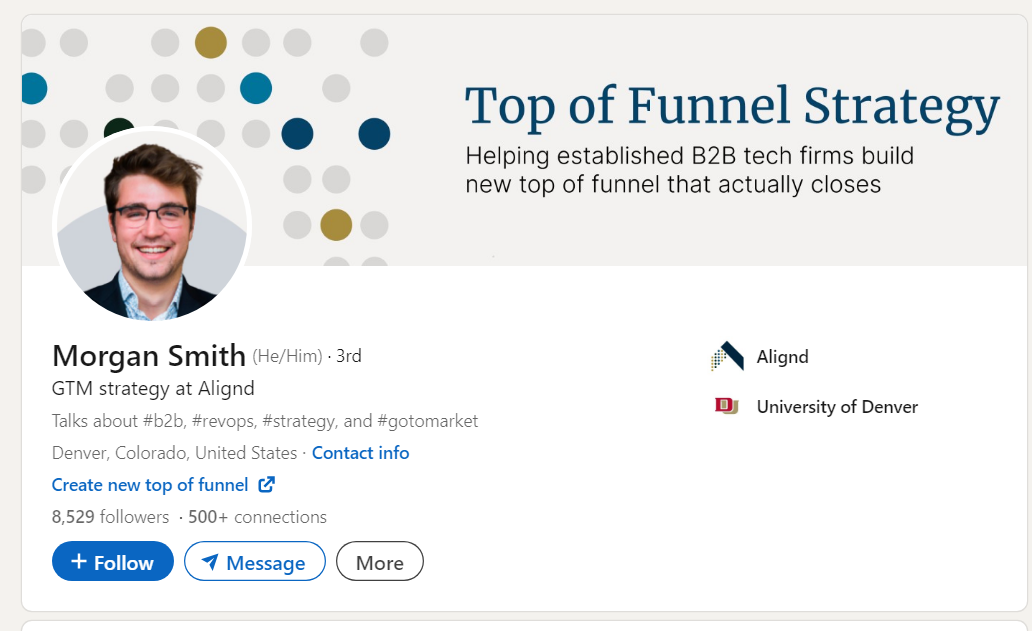This screenshot has width=1032, height=631.
Task: Select the Aligned company name text
Action: click(x=781, y=356)
